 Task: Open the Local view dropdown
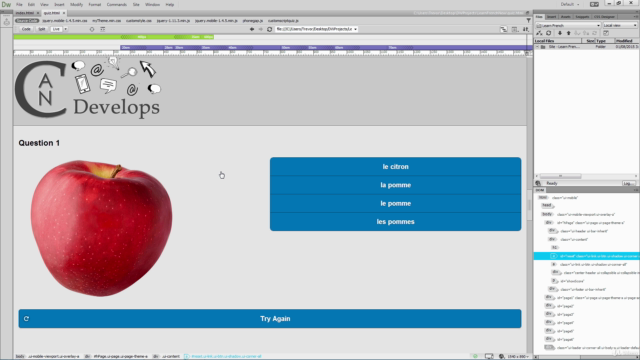620,25
